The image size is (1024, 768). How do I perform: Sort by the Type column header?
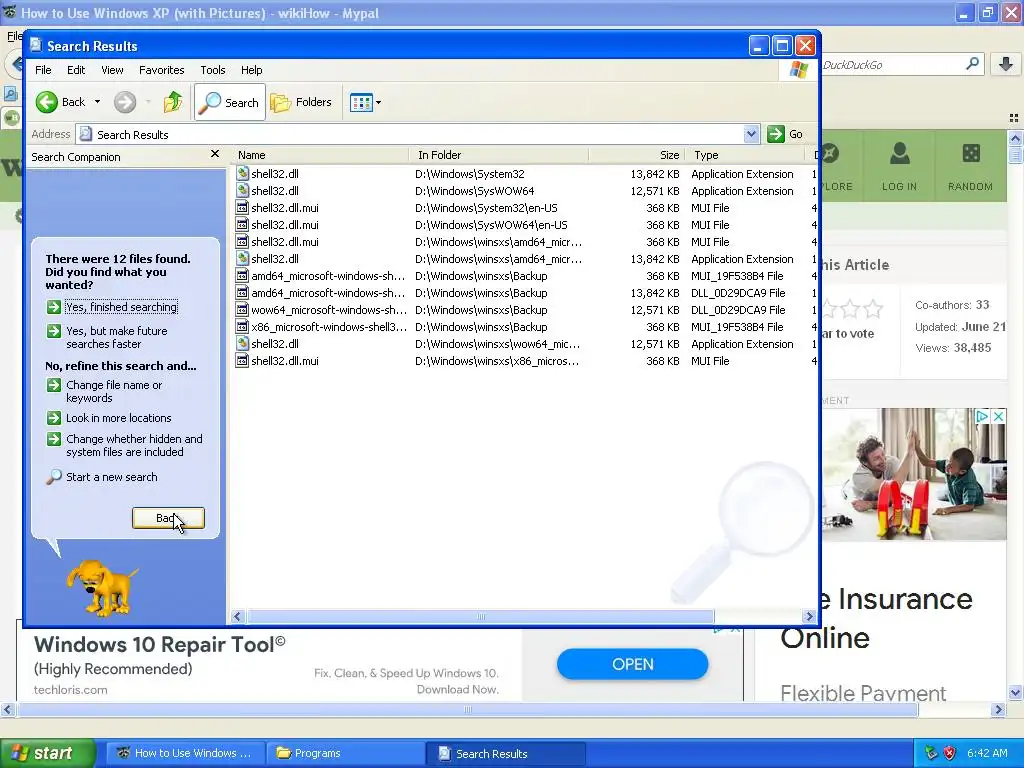tap(744, 155)
